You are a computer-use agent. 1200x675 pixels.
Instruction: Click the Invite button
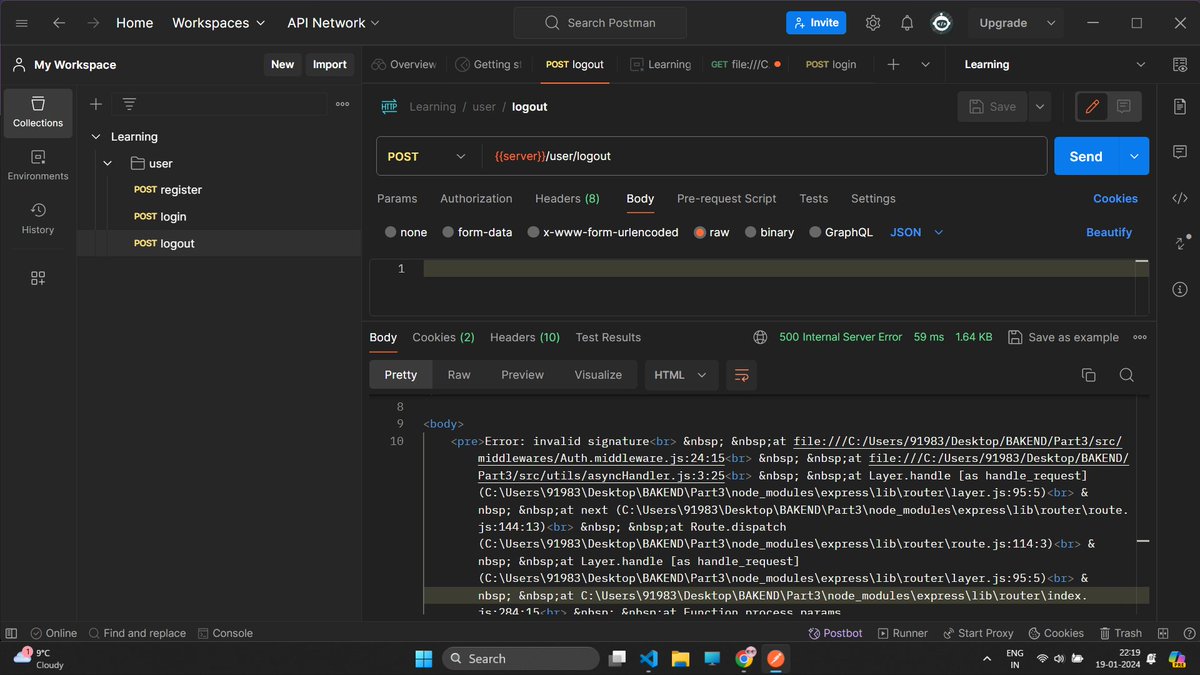[x=816, y=23]
